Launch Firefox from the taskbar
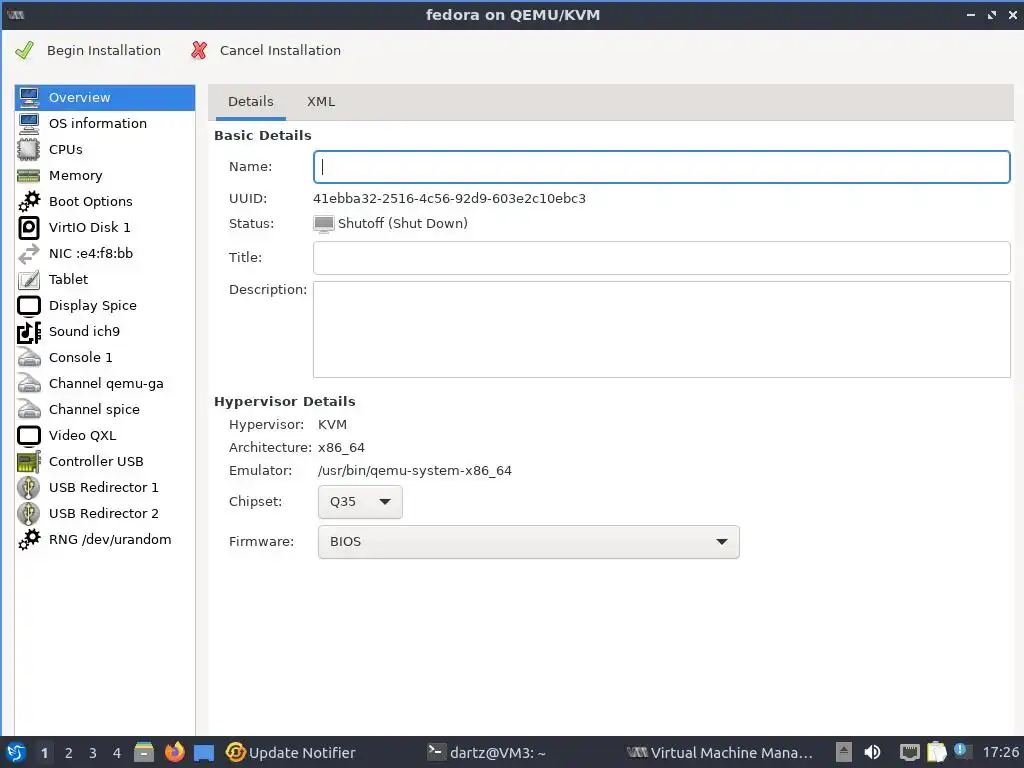Viewport: 1024px width, 768px height. 174,752
